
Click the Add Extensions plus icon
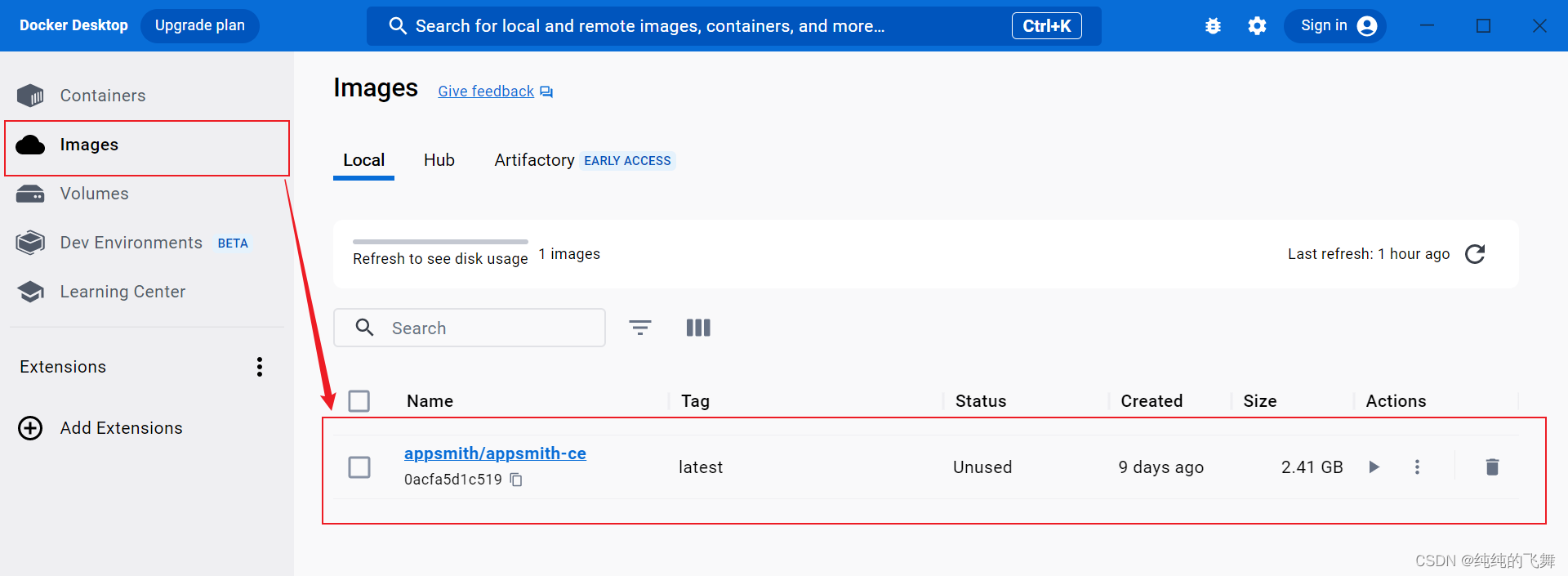[30, 428]
